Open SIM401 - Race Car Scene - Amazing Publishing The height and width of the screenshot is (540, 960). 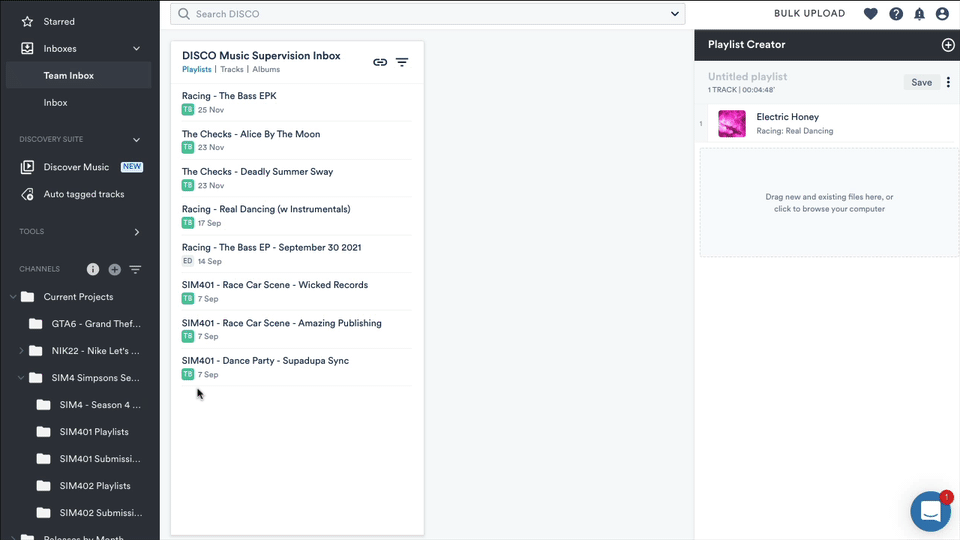coord(282,323)
